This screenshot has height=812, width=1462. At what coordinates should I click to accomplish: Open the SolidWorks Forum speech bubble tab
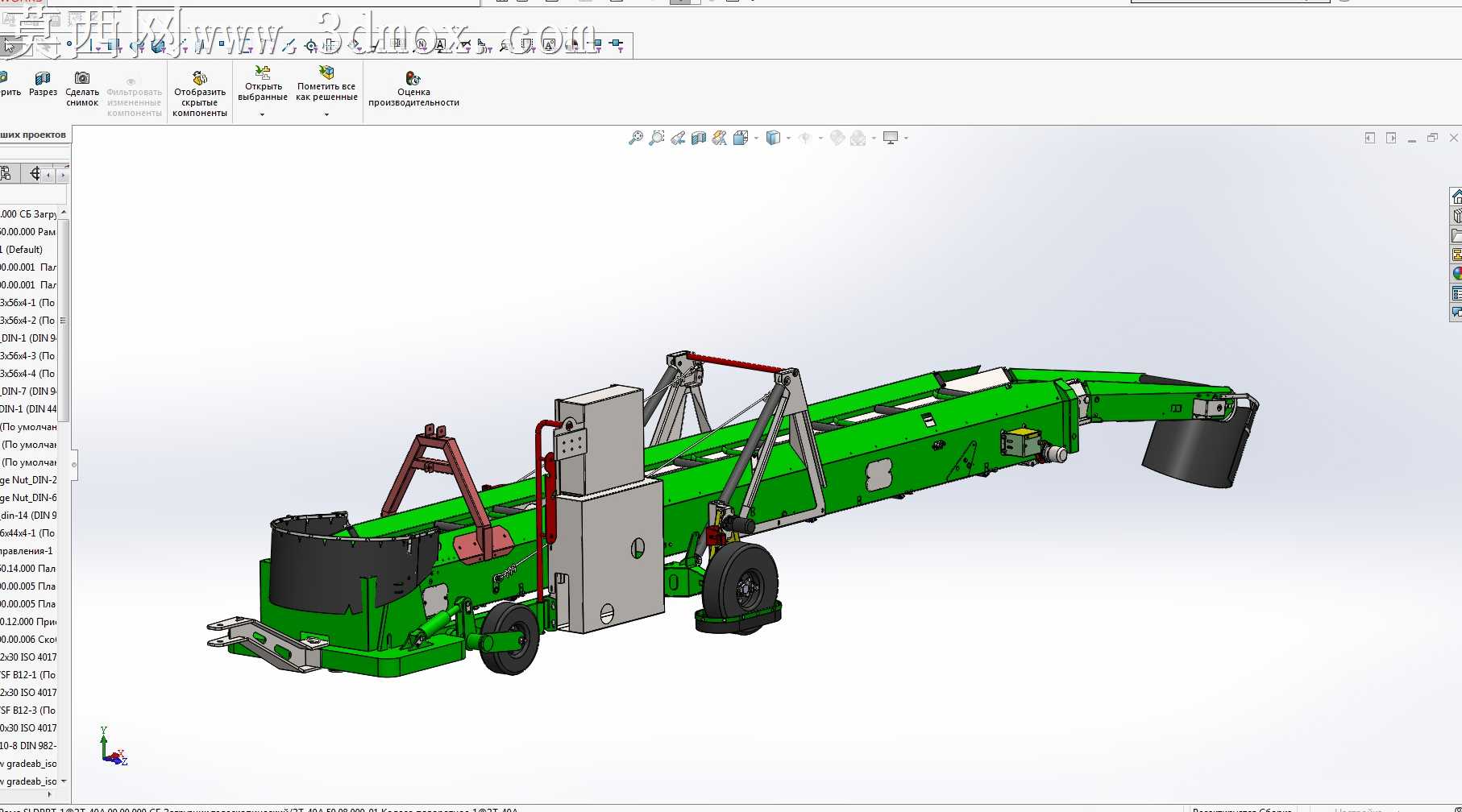click(1456, 313)
